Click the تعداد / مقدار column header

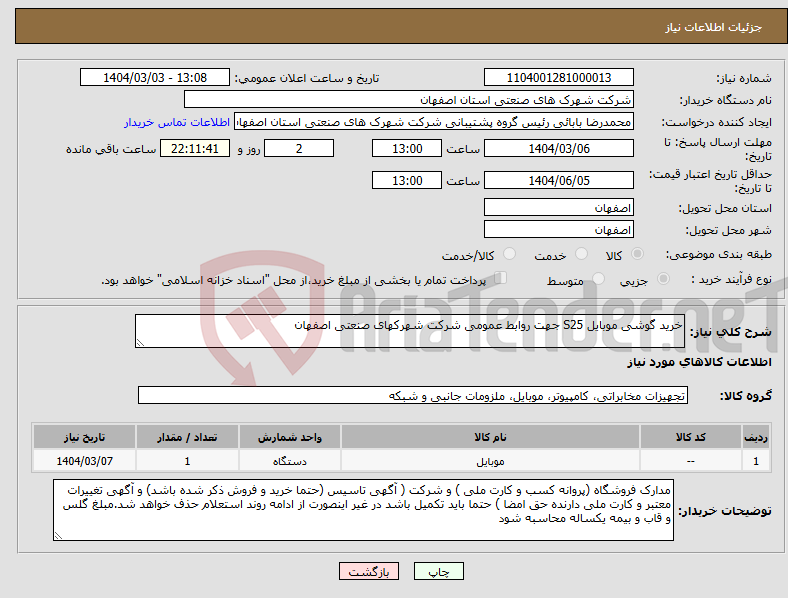point(187,437)
